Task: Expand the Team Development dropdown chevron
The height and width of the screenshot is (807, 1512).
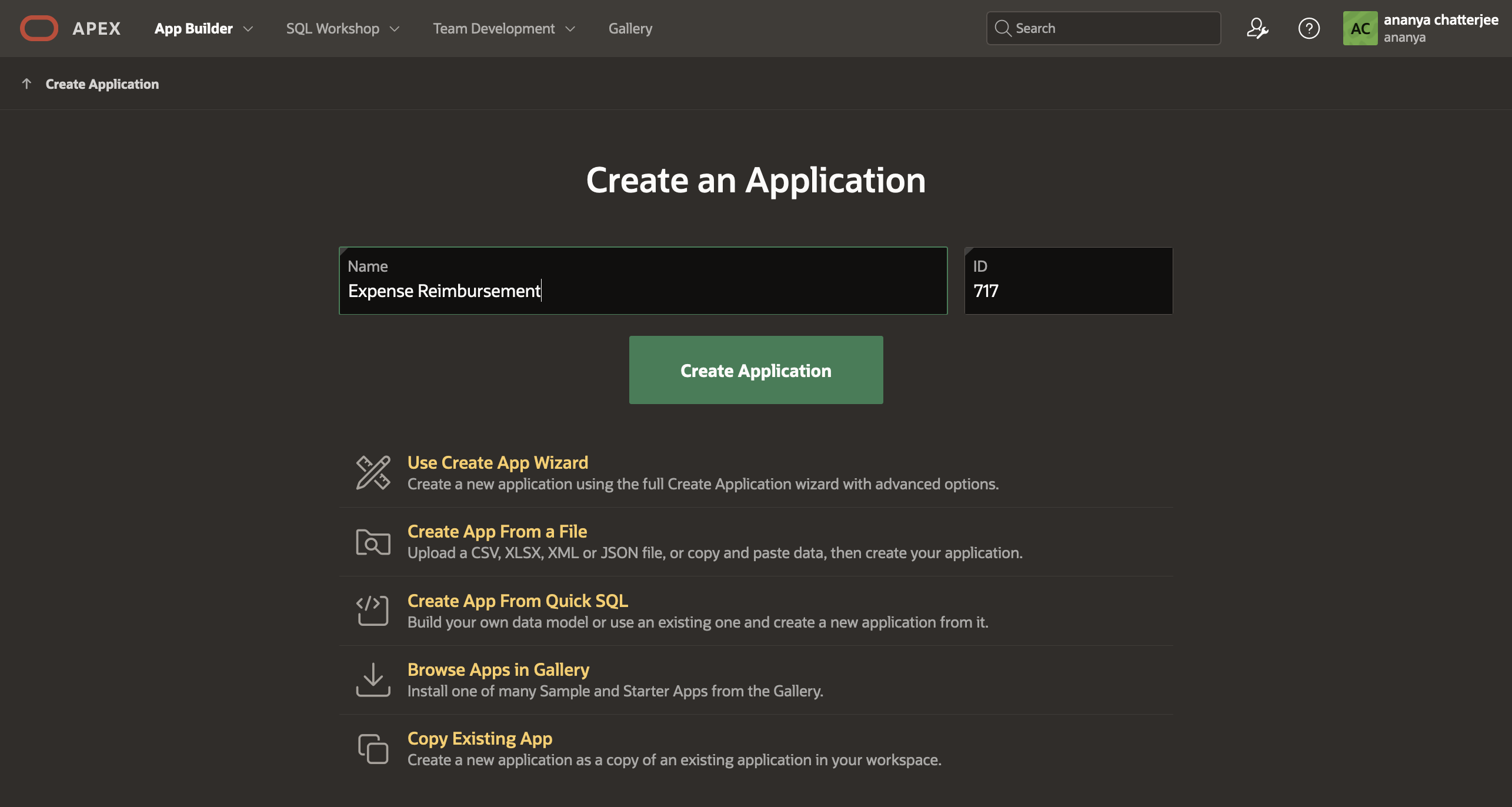Action: pyautogui.click(x=570, y=28)
